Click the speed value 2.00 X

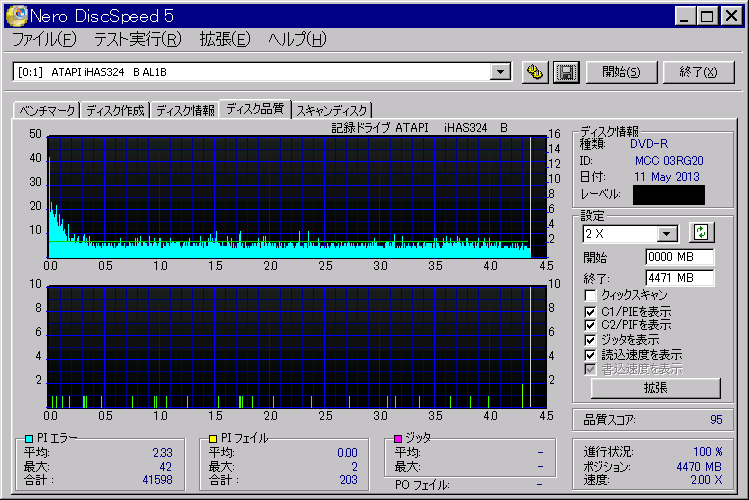tap(706, 480)
